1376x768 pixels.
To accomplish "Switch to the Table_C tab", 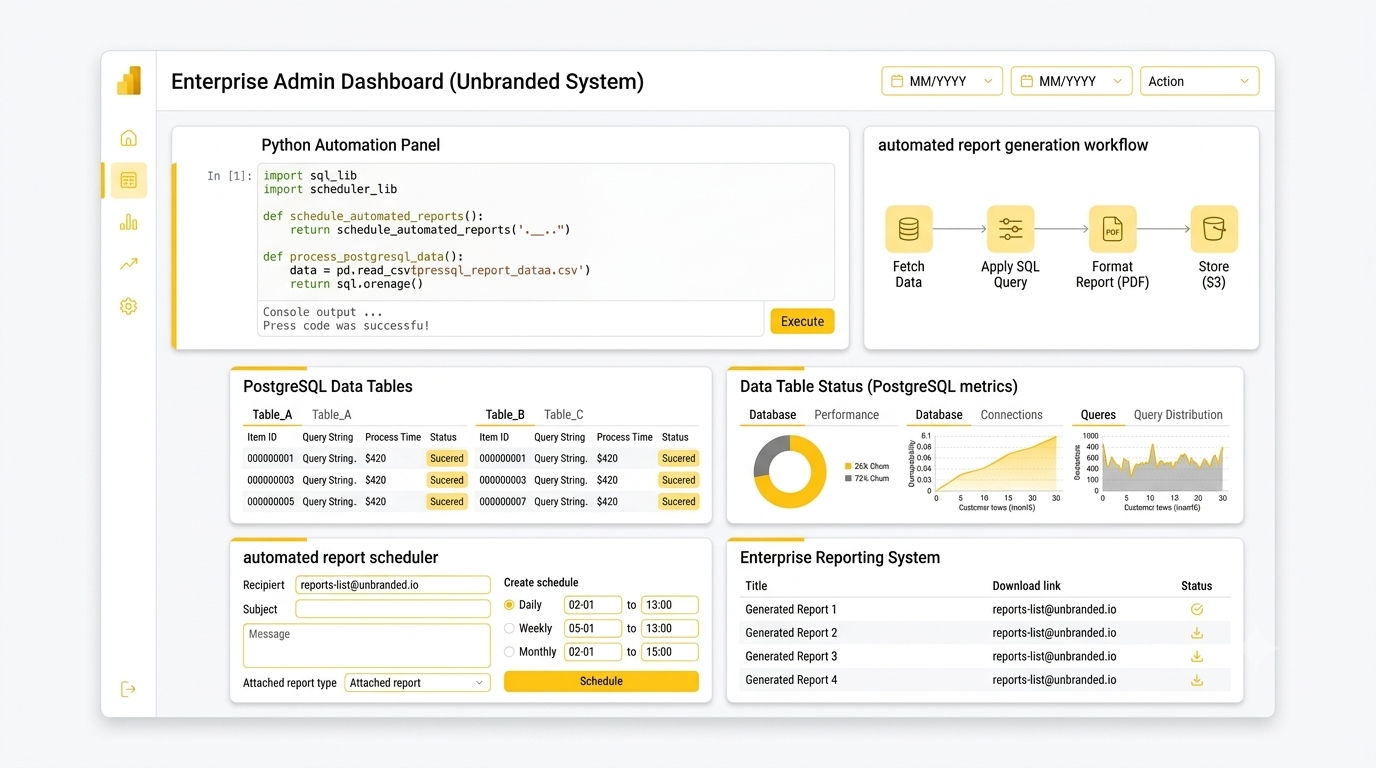I will click(x=564, y=415).
